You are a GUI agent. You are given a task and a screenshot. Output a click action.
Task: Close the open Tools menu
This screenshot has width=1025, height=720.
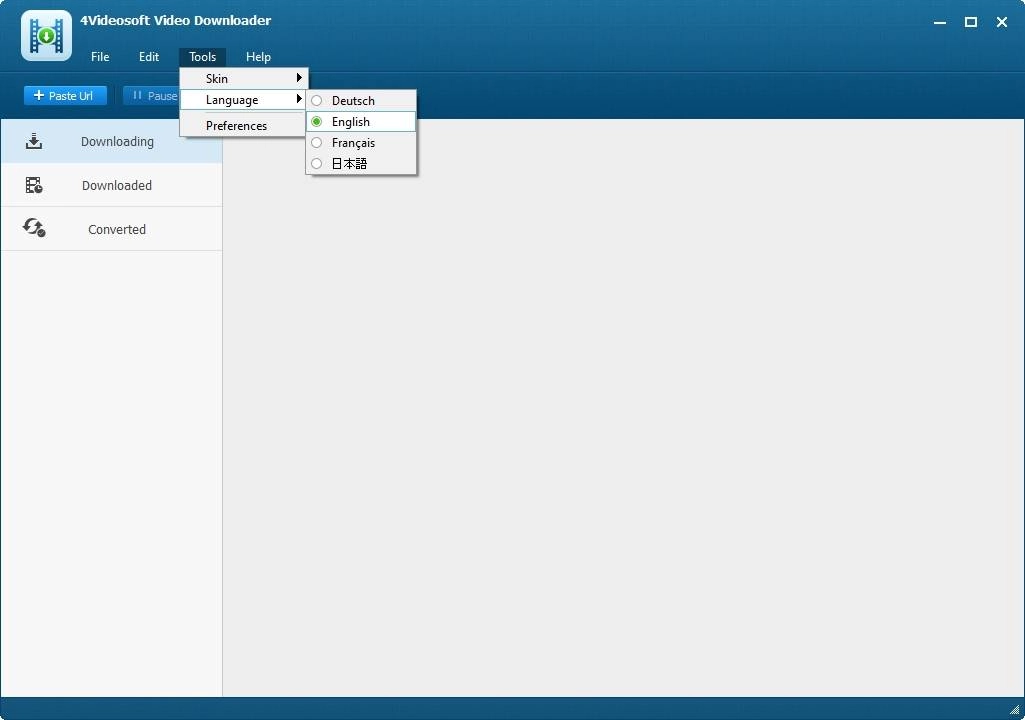click(x=202, y=57)
